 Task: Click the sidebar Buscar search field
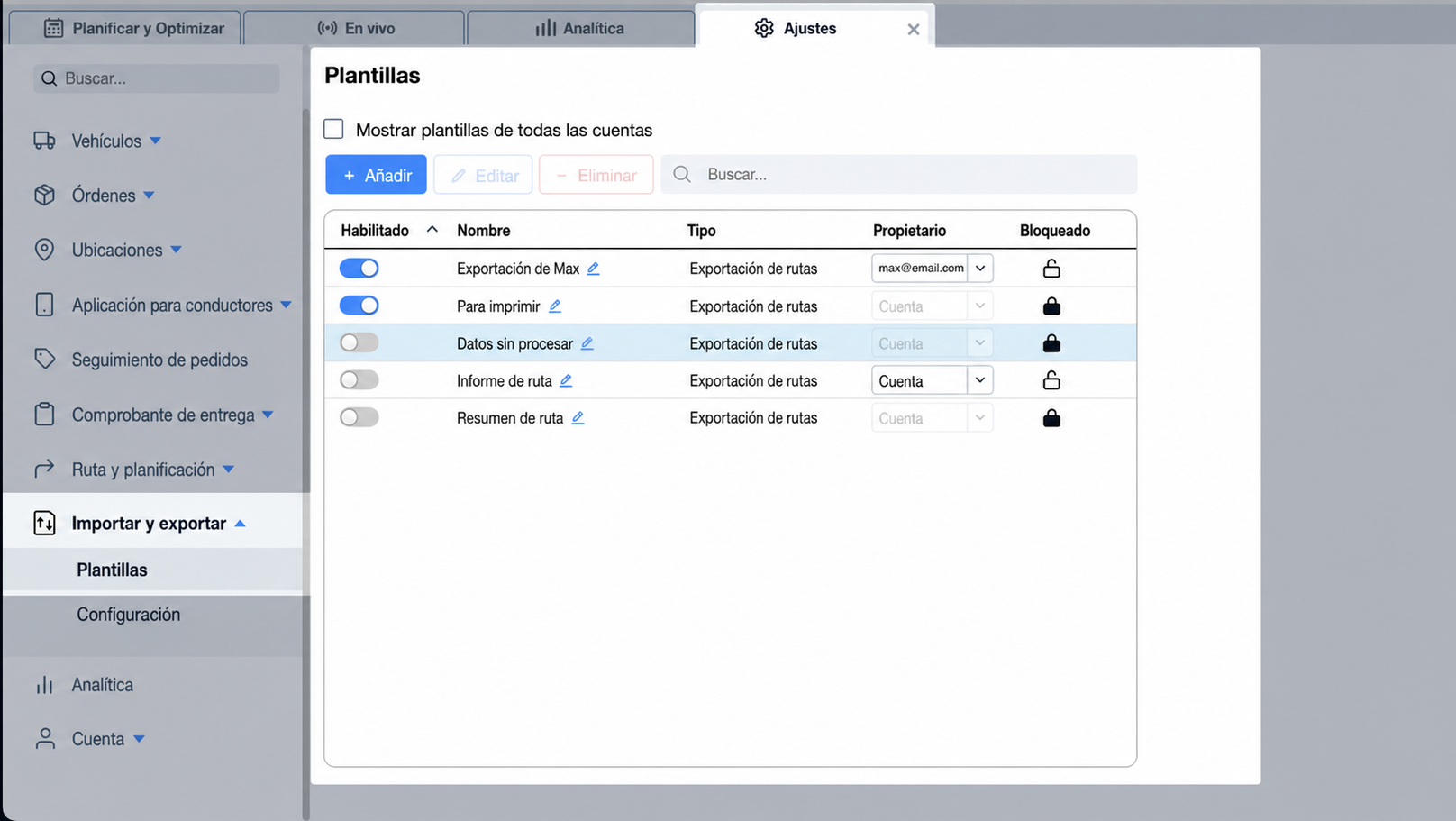[157, 78]
